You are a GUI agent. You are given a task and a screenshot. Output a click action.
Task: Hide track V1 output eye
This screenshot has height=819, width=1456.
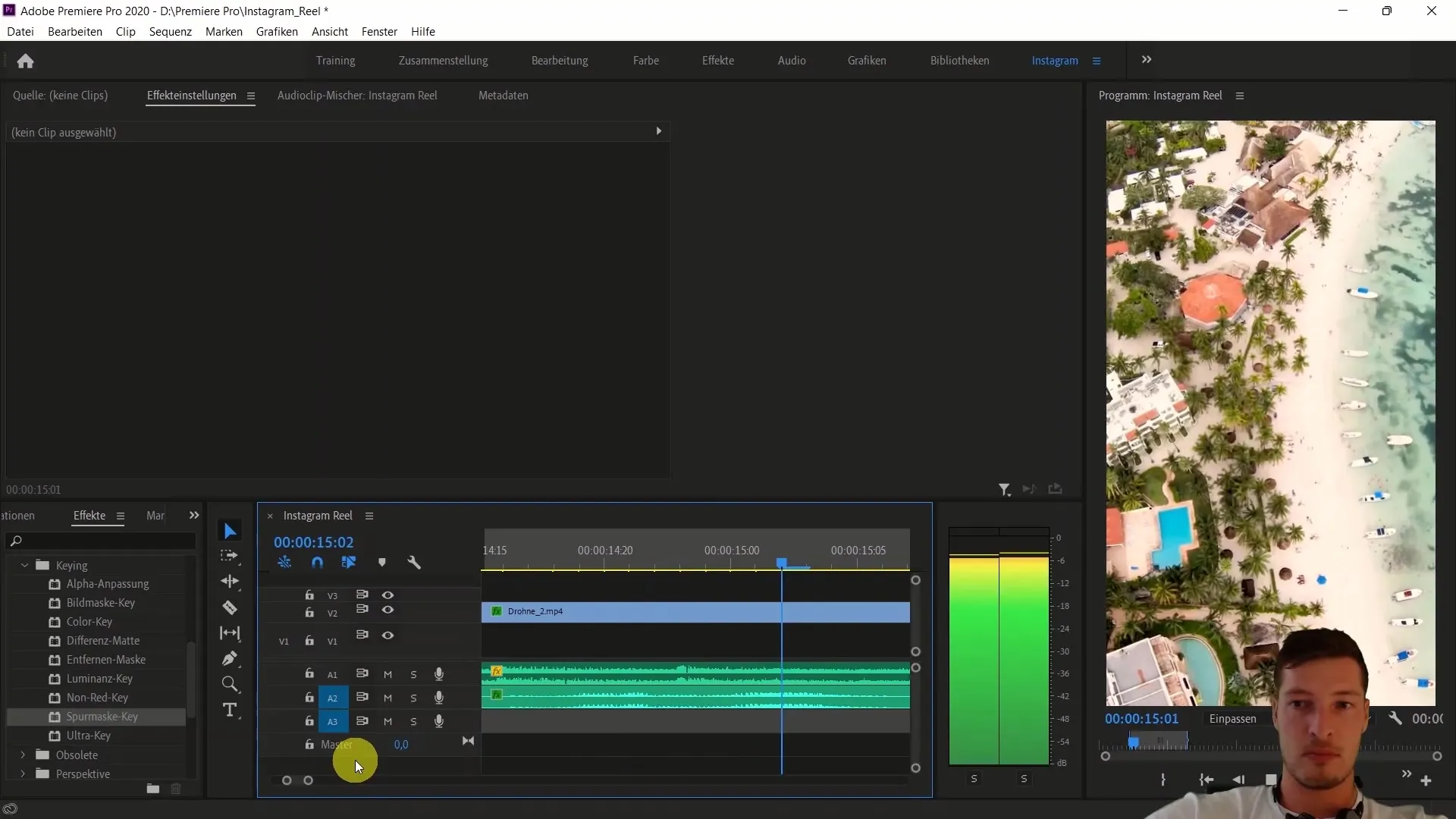click(388, 635)
